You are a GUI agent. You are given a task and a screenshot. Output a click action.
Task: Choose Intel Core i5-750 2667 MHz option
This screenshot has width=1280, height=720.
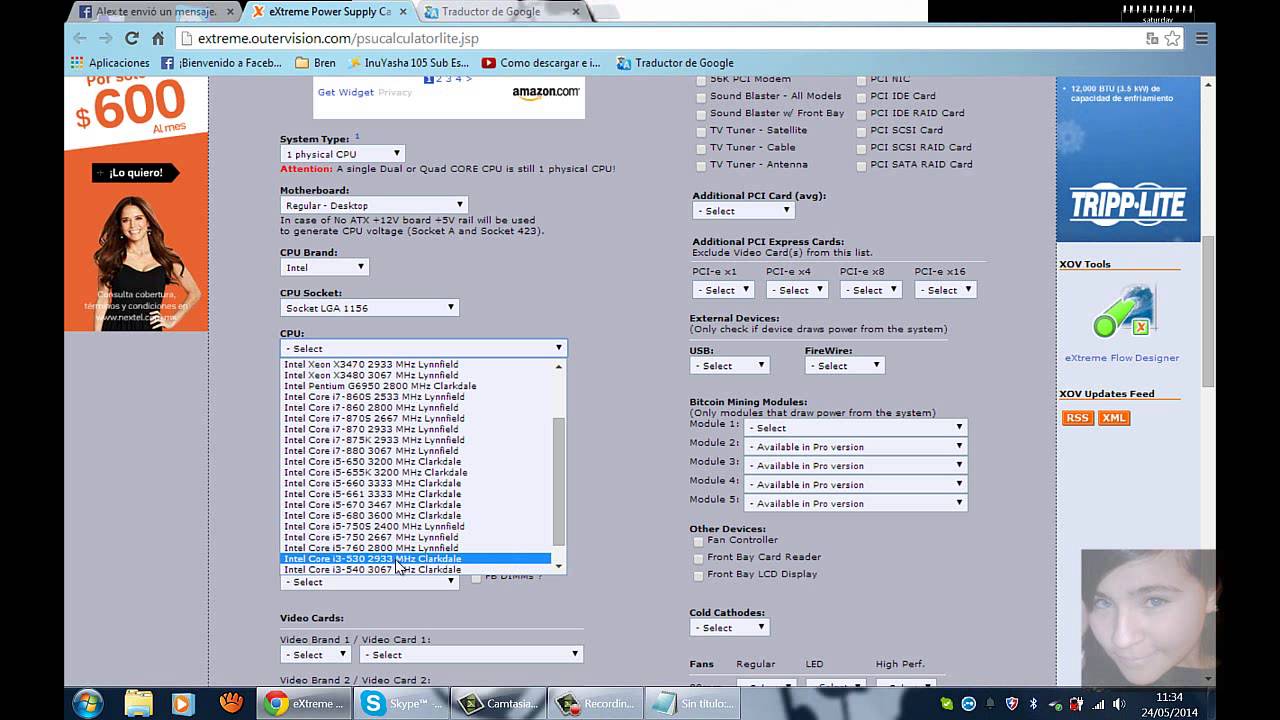click(415, 537)
